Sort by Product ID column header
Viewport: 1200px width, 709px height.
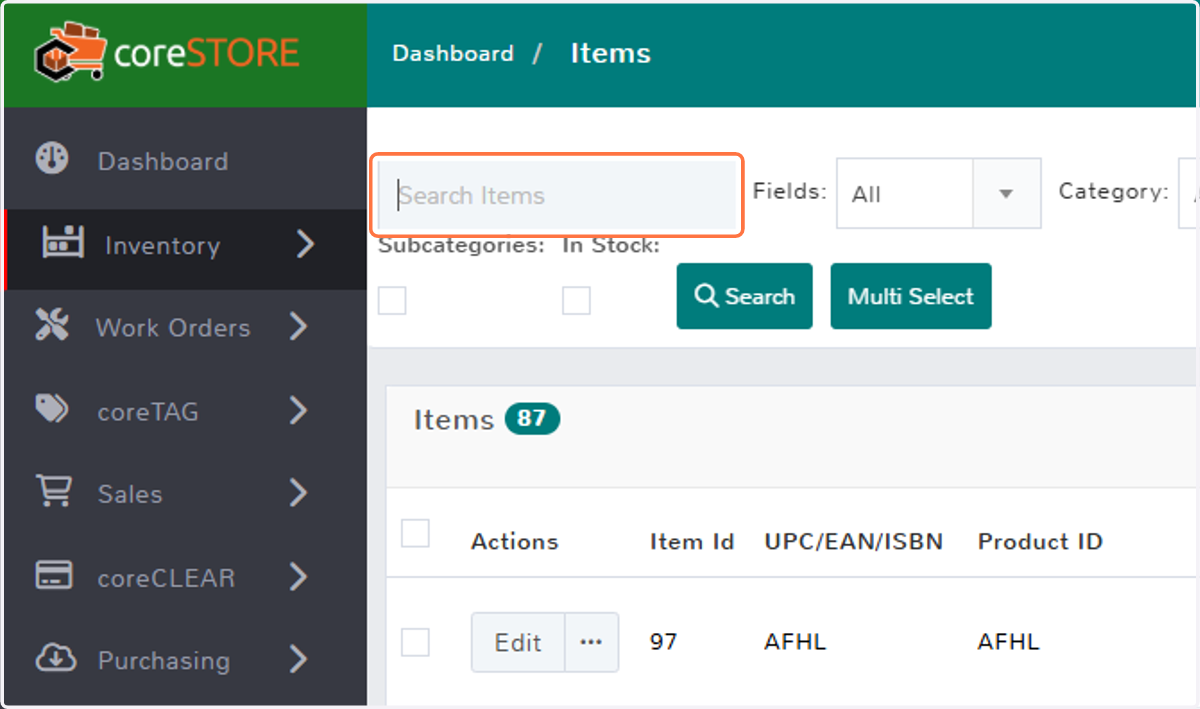[x=1040, y=542]
